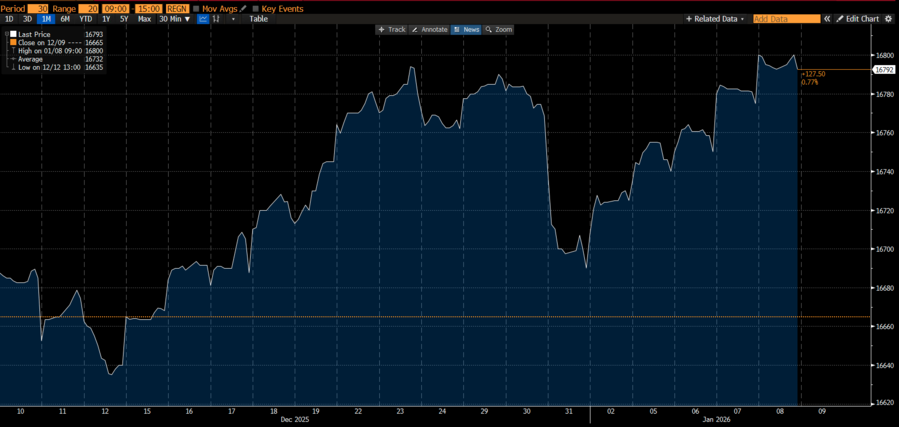The image size is (899, 427).
Task: Click the Edit Chart button
Action: (x=858, y=19)
